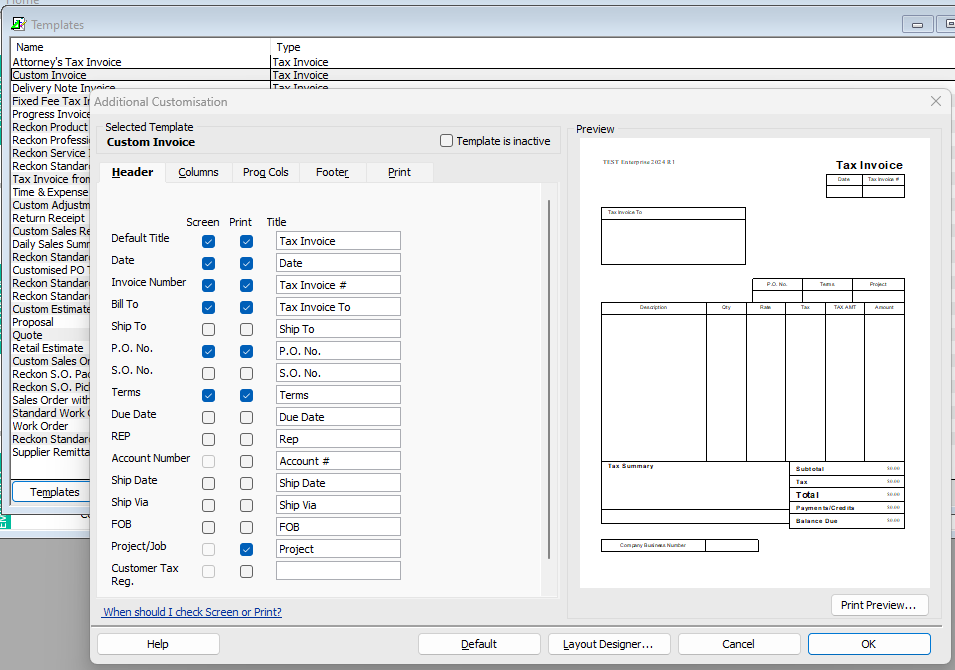Enable Screen checkbox for Ship Date
This screenshot has height=670, width=955.
(208, 484)
